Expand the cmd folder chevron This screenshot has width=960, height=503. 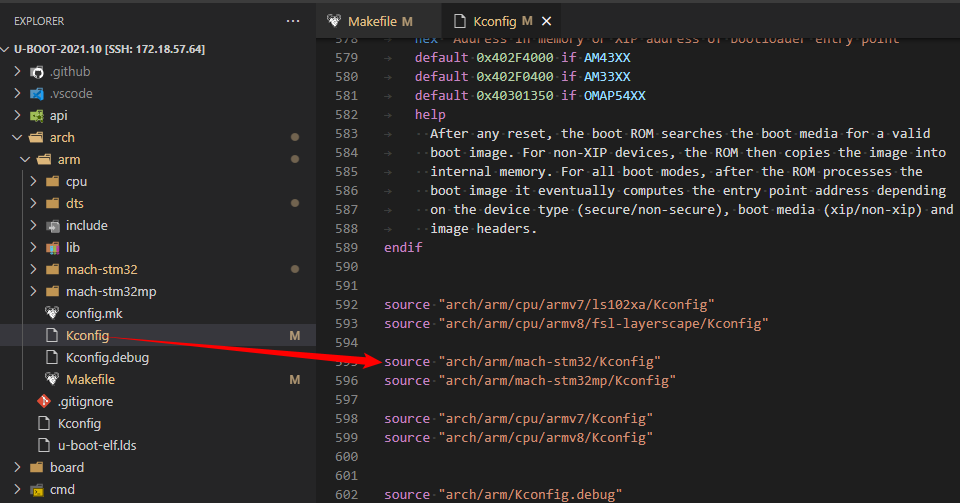click(18, 490)
